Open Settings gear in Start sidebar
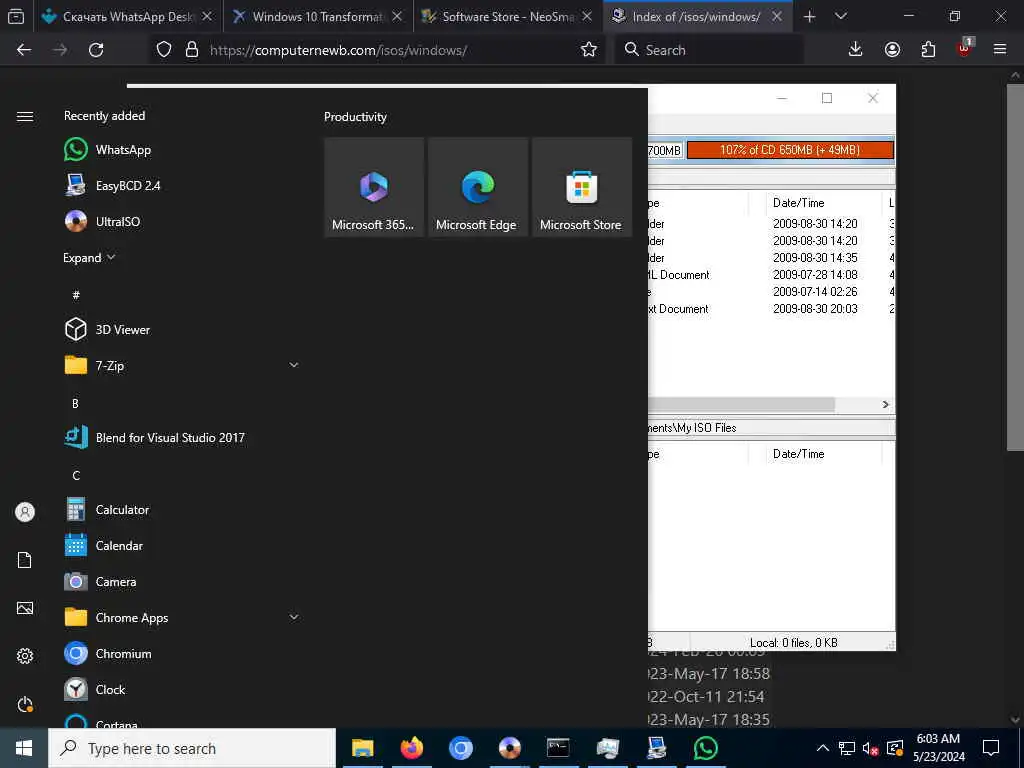The width and height of the screenshot is (1024, 768). click(x=25, y=656)
